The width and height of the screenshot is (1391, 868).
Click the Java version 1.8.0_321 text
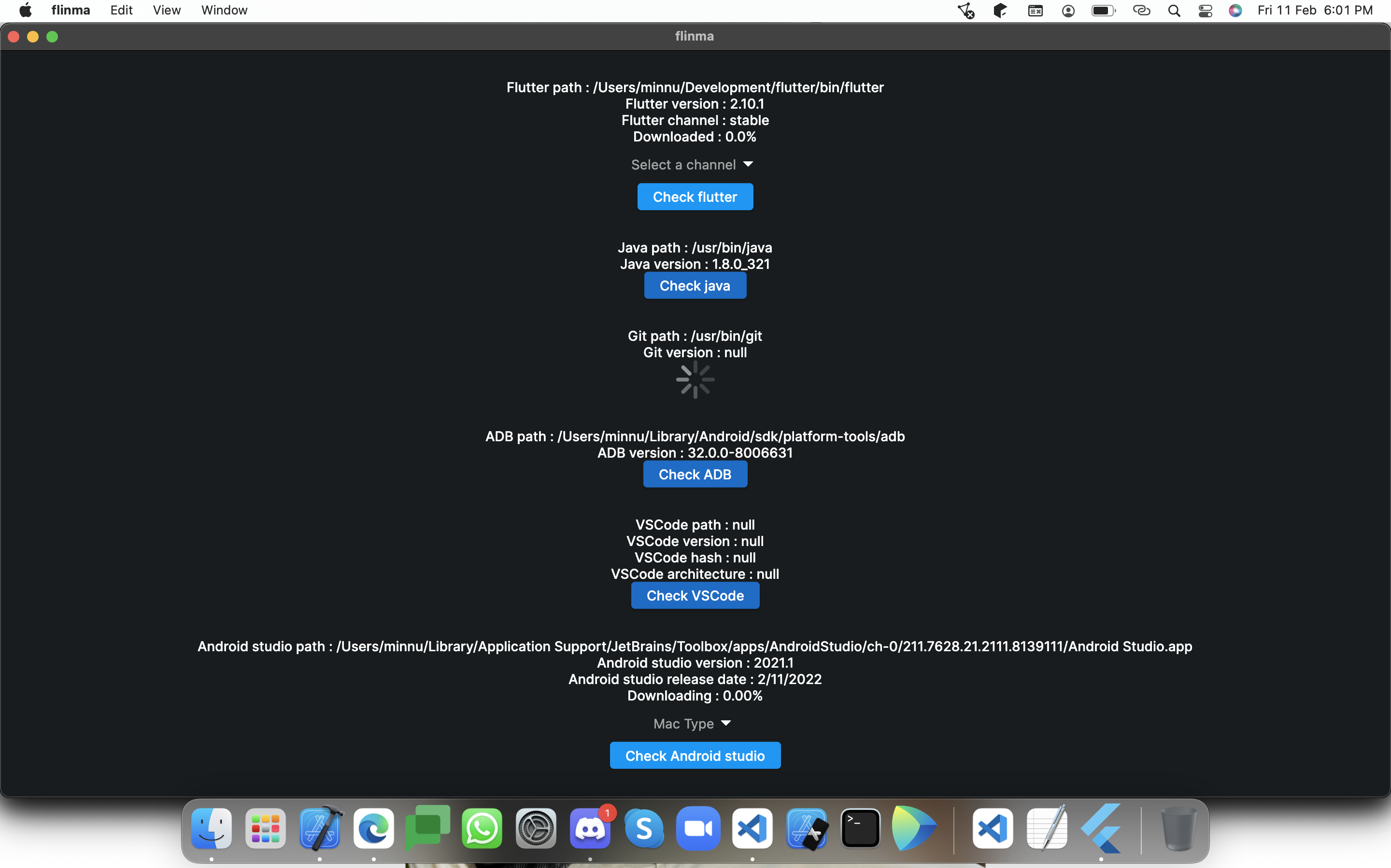coord(695,264)
